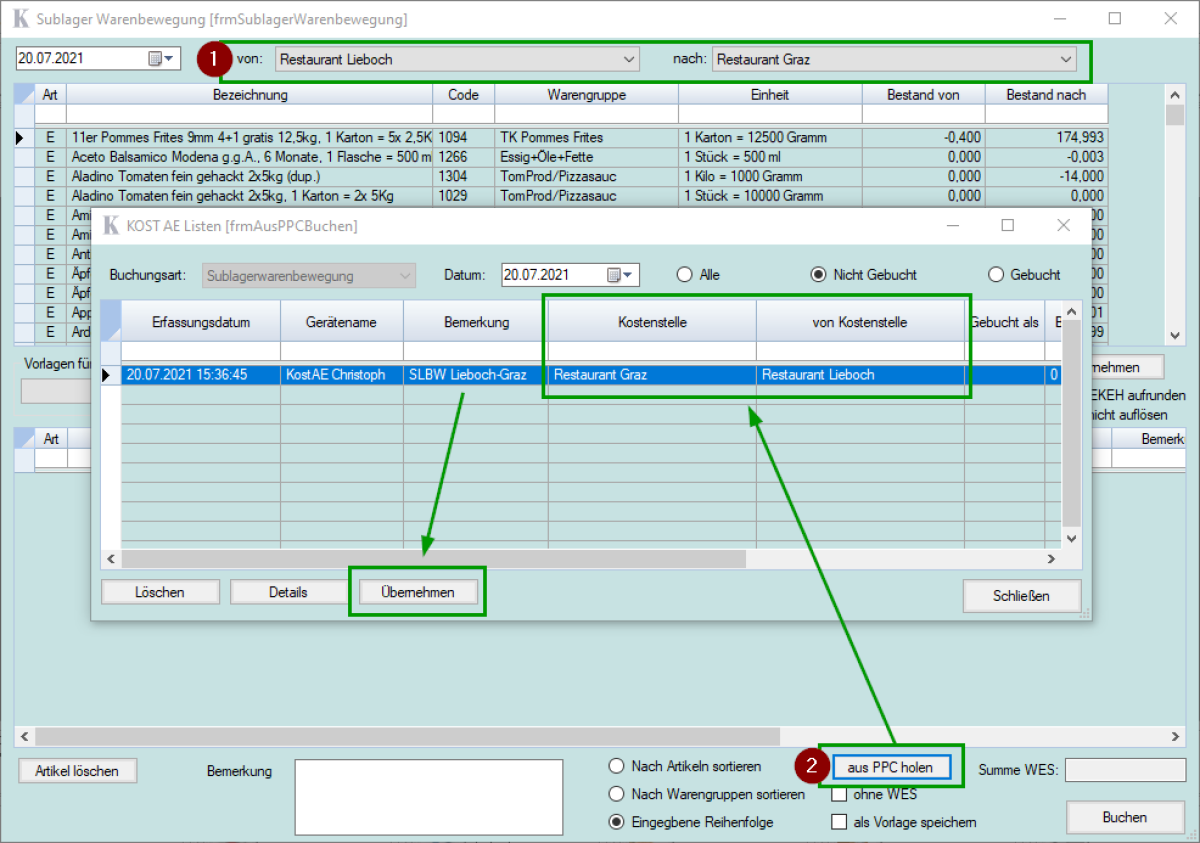Select the Gebucht radio button

point(995,275)
